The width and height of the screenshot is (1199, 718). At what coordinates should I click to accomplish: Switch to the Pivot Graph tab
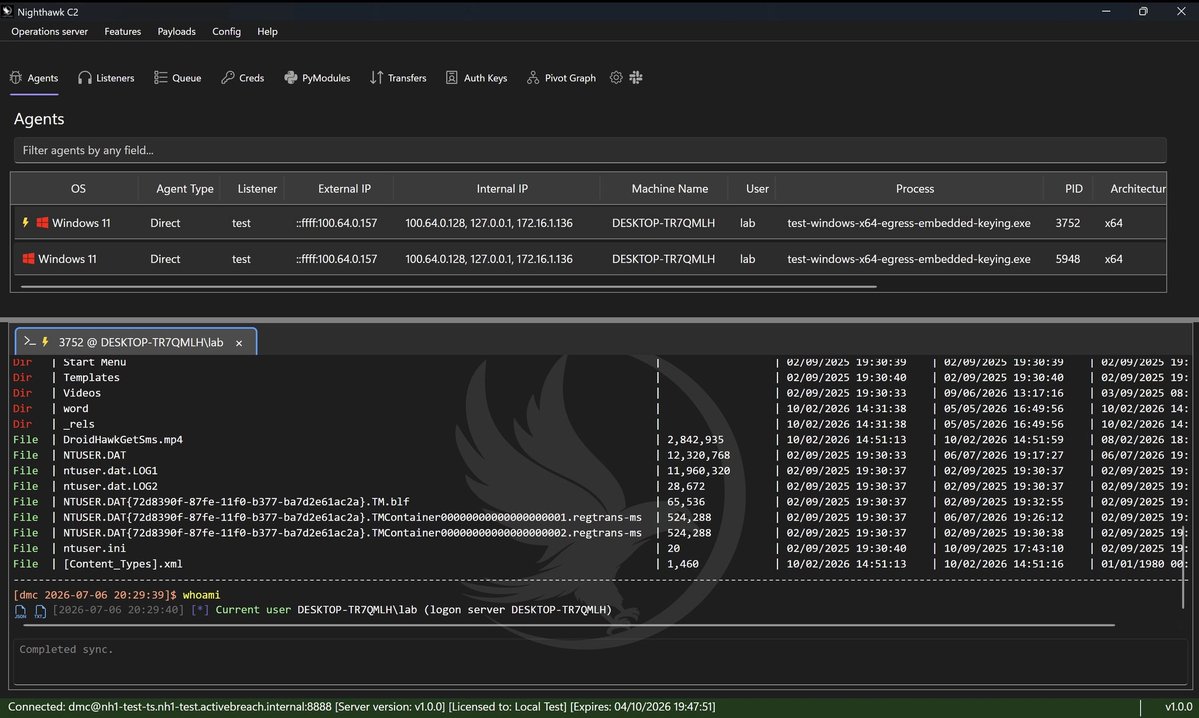[561, 78]
